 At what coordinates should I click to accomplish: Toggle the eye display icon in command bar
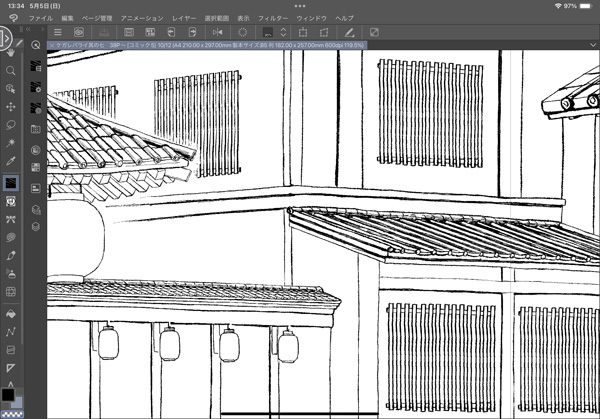point(79,33)
